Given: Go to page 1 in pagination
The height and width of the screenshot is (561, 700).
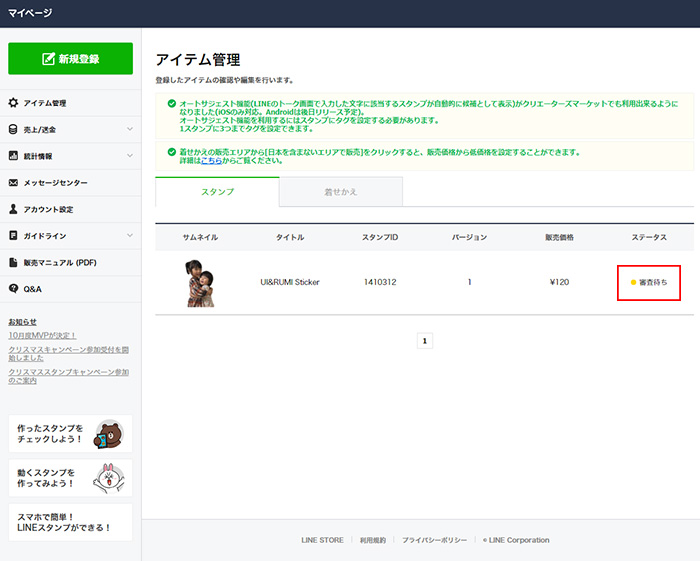Looking at the screenshot, I should click(x=424, y=341).
